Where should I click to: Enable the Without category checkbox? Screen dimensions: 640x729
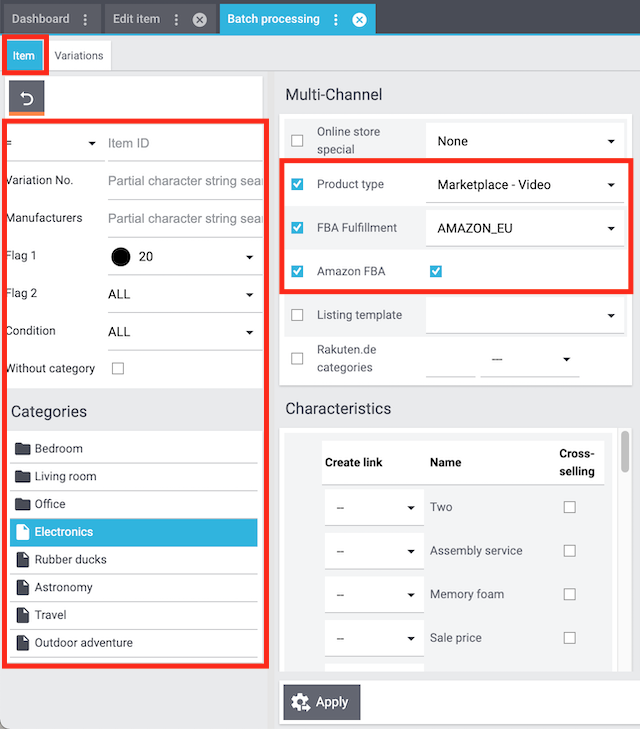pos(118,369)
